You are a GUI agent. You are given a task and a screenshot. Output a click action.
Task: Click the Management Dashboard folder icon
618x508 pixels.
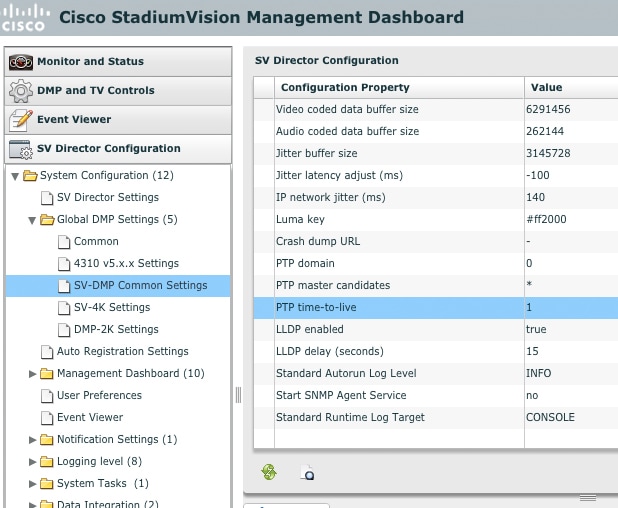(47, 373)
